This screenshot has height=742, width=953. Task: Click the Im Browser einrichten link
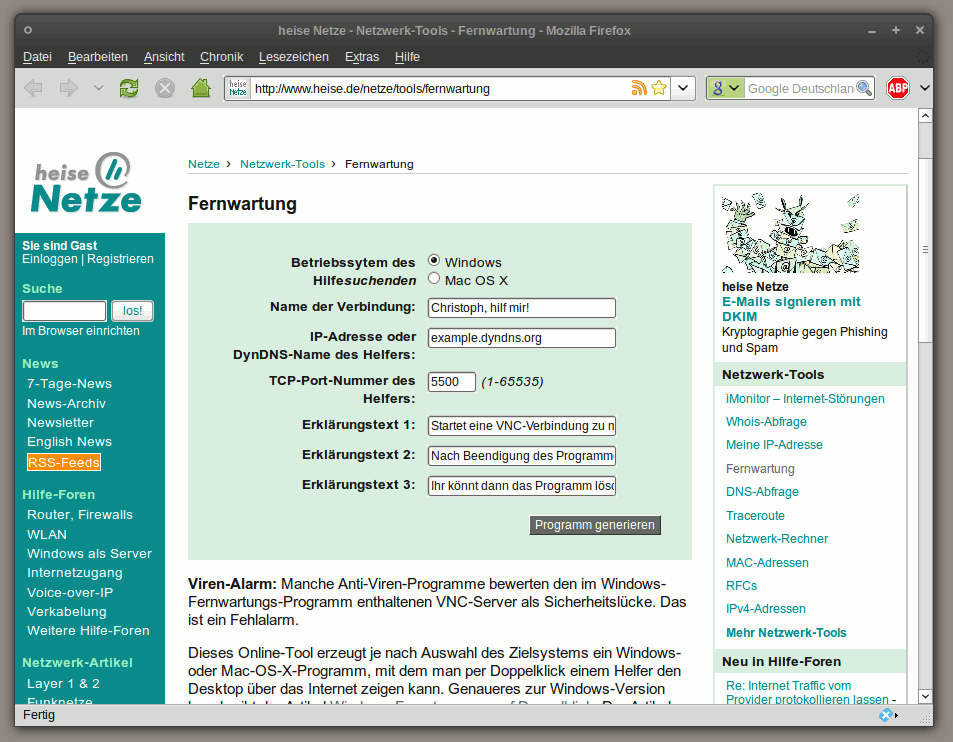coord(81,331)
